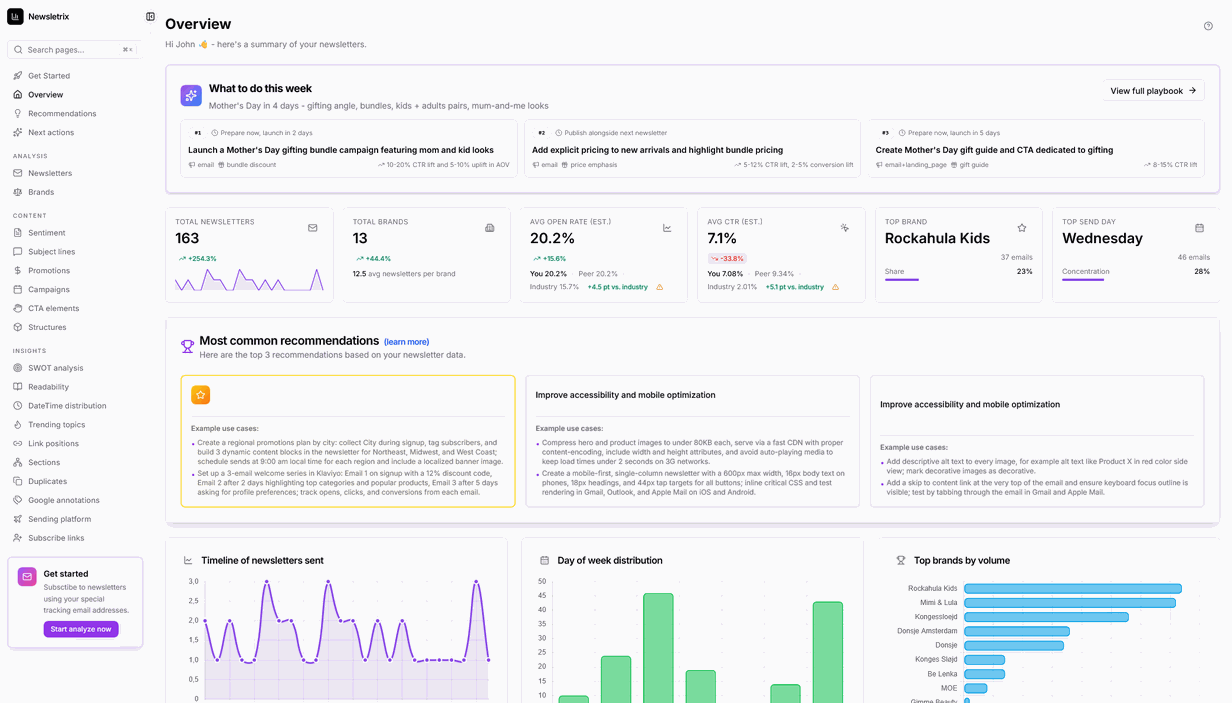Screen dimensions: 1232x703
Task: Open Sections page in sidebar
Action: click(x=44, y=463)
